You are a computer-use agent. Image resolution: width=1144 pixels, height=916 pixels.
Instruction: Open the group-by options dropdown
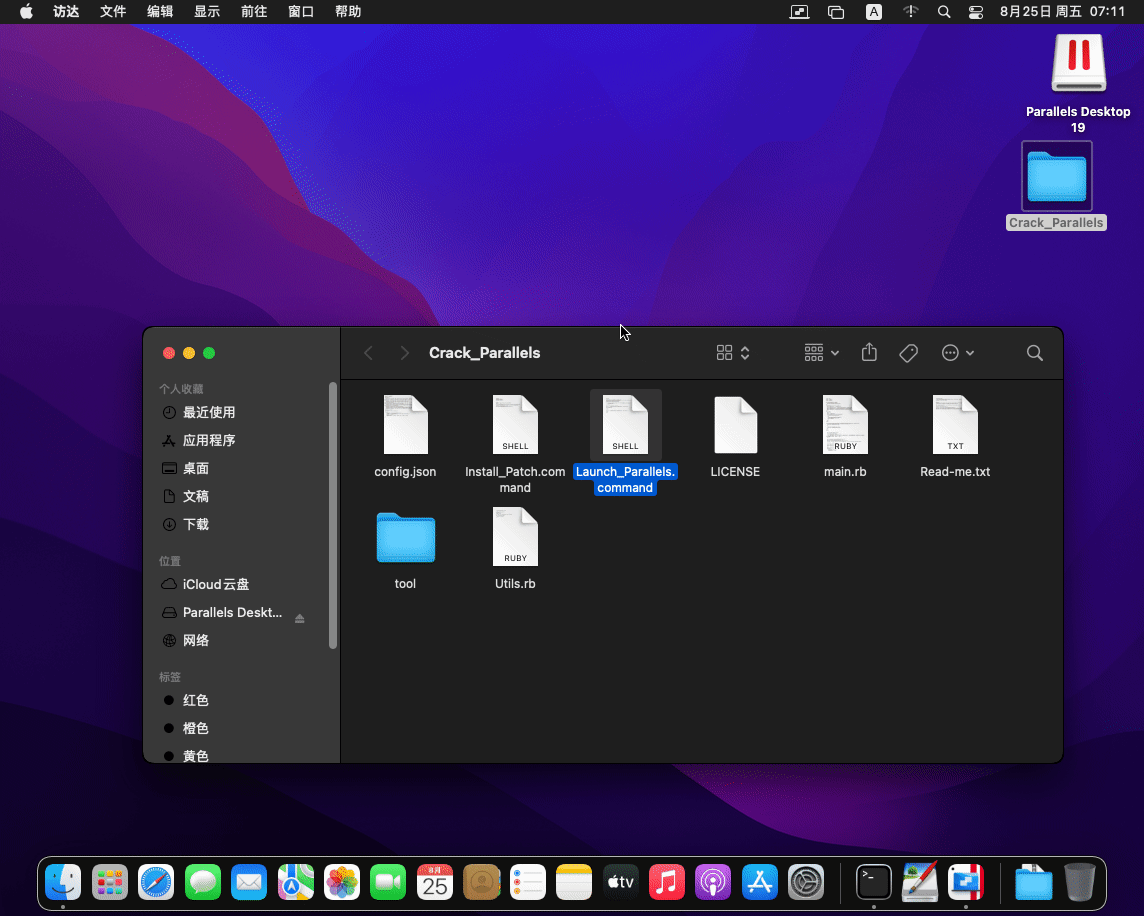coord(822,353)
